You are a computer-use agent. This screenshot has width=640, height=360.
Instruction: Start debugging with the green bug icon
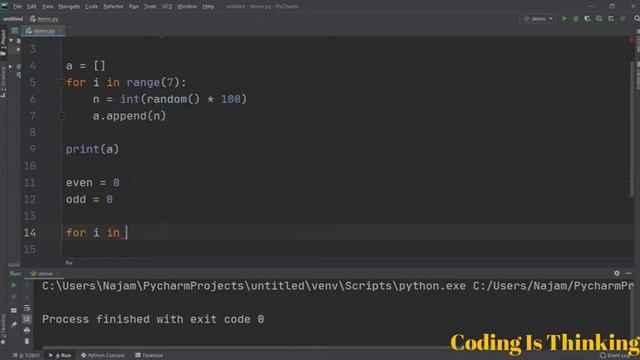[x=576, y=19]
